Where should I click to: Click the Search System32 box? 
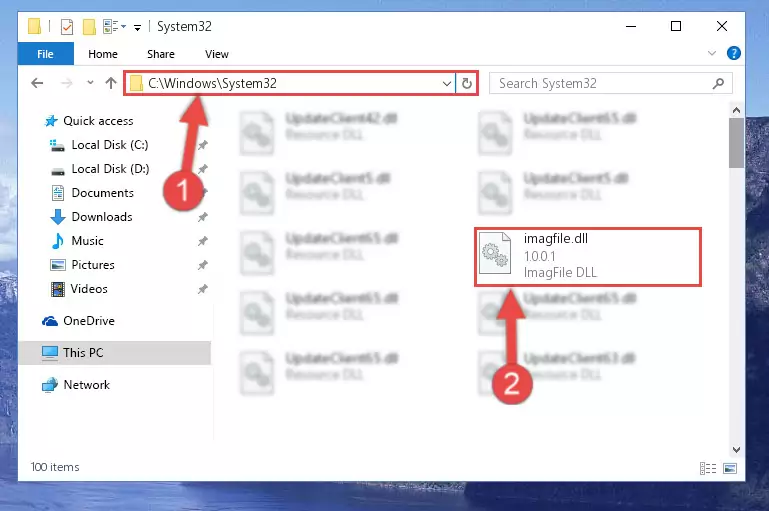[x=611, y=83]
